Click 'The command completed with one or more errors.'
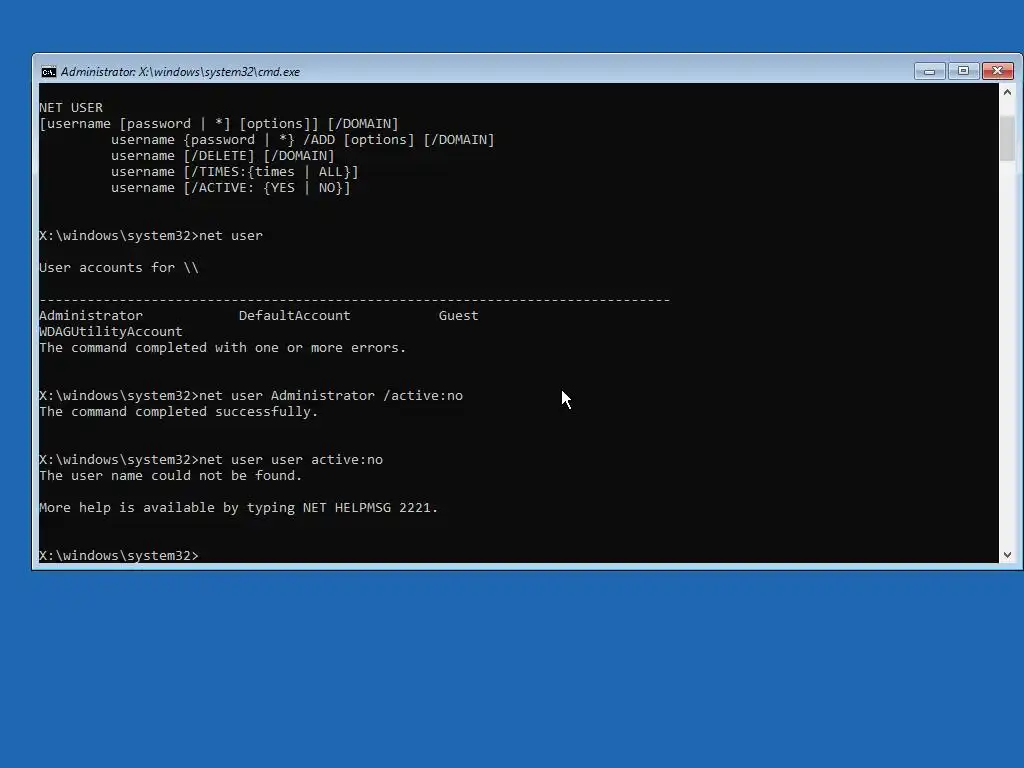 (x=223, y=347)
